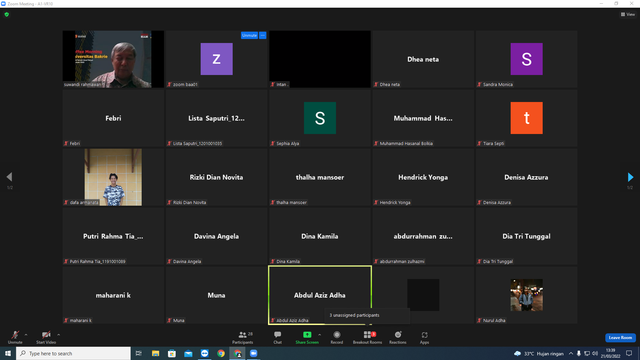Click Febri participant name
Image resolution: width=640 pixels, height=360 pixels.
113,118
